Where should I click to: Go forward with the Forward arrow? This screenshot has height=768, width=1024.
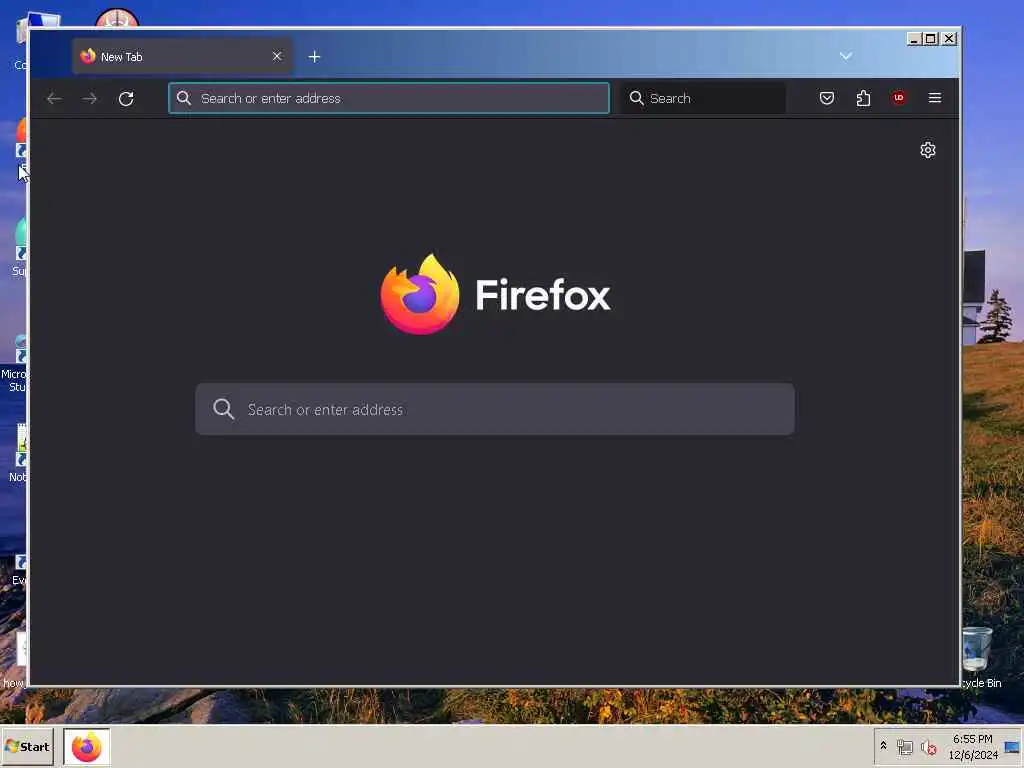pyautogui.click(x=90, y=99)
